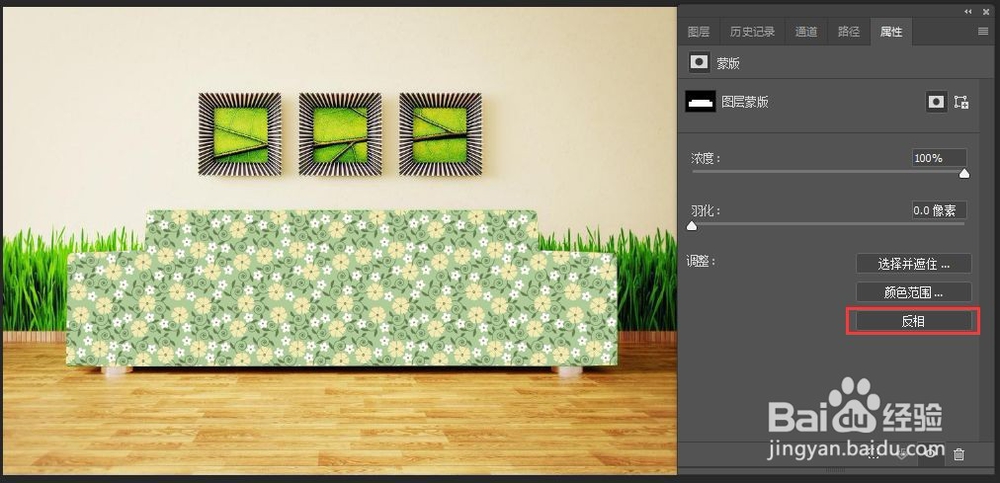Screen dimensions: 1000x483
Task: Click the 图层蒙版 text label
Action: tap(745, 101)
